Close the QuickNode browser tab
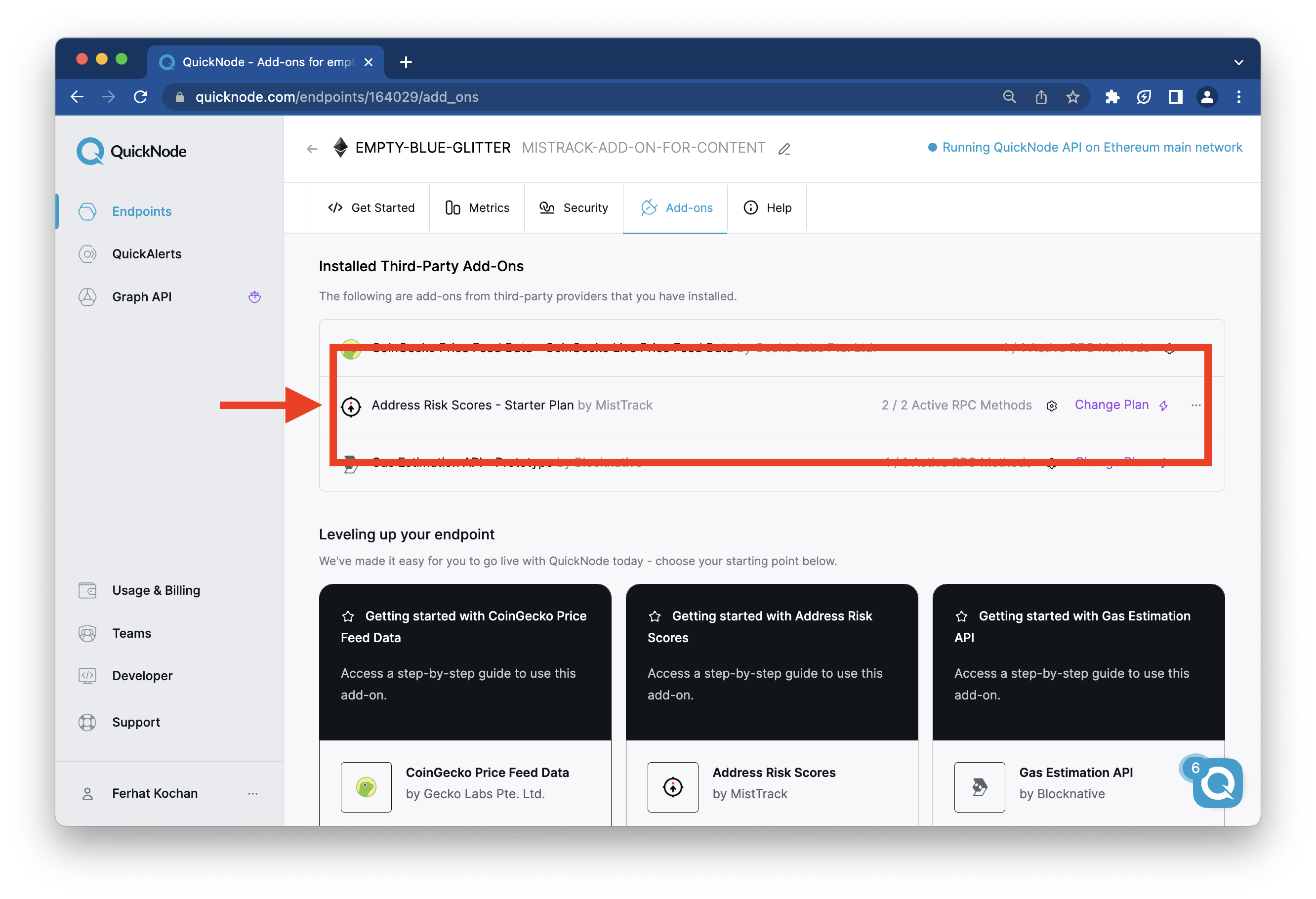 pos(369,62)
